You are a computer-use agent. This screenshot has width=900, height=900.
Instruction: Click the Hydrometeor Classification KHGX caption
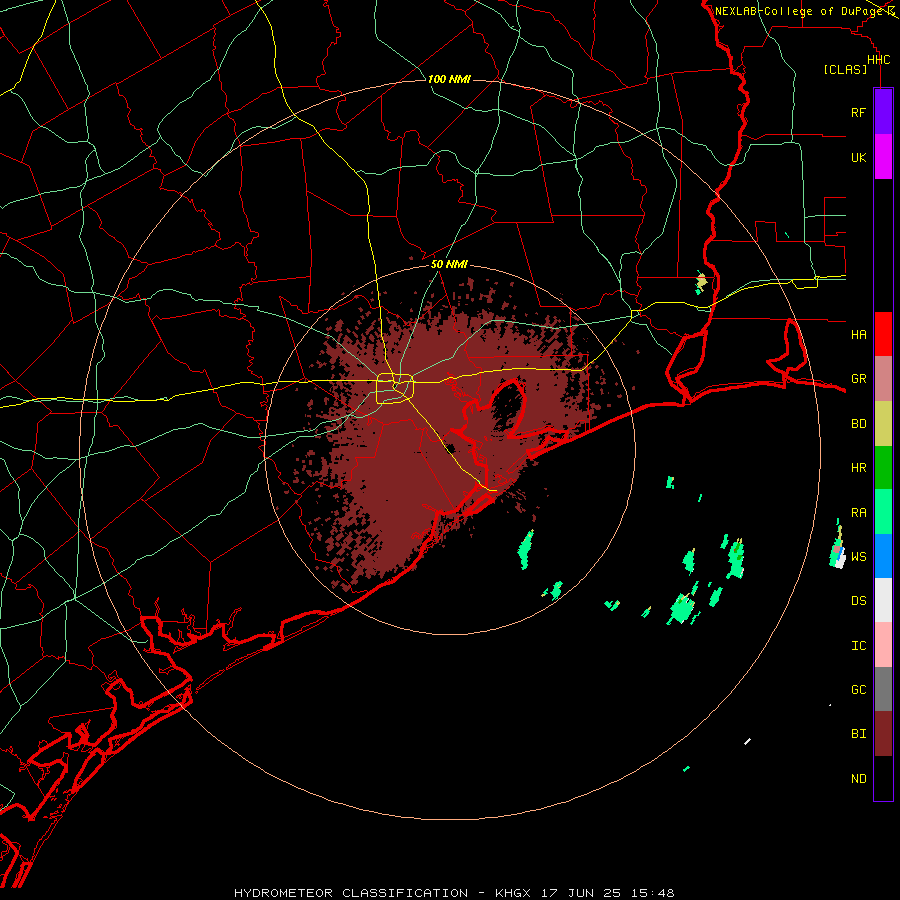(454, 893)
